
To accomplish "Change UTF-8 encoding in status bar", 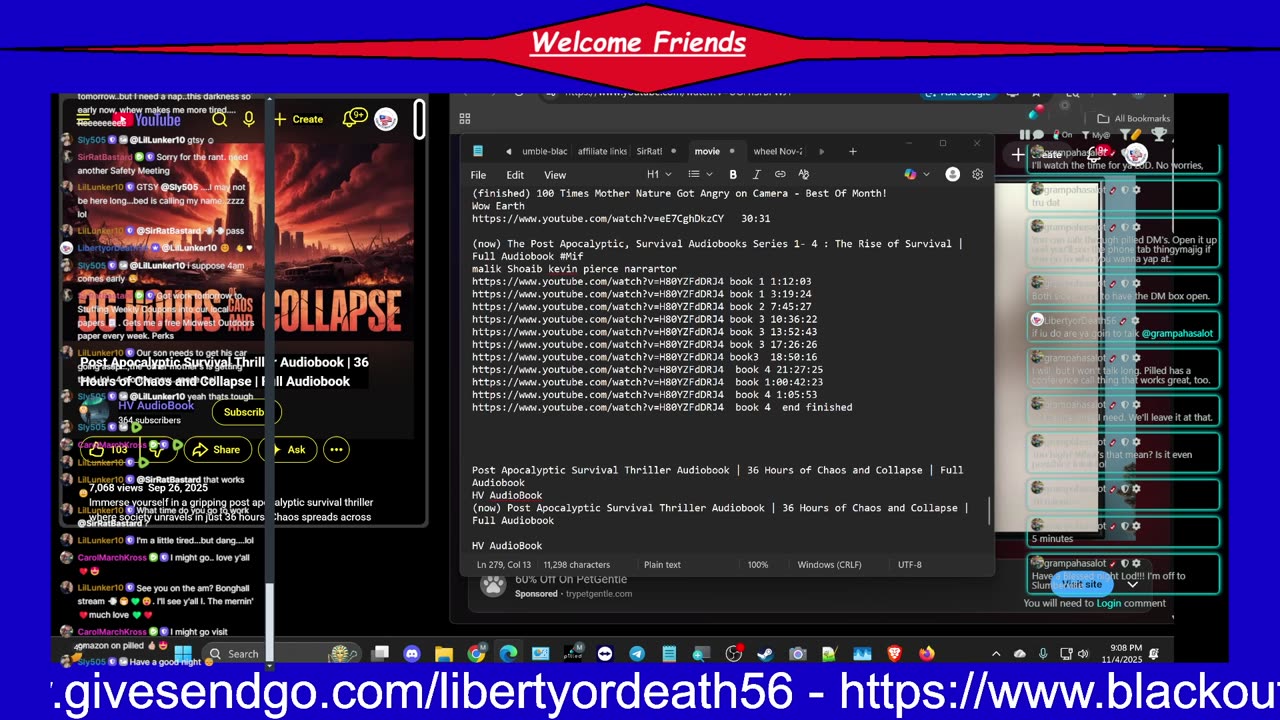I will (x=909, y=565).
